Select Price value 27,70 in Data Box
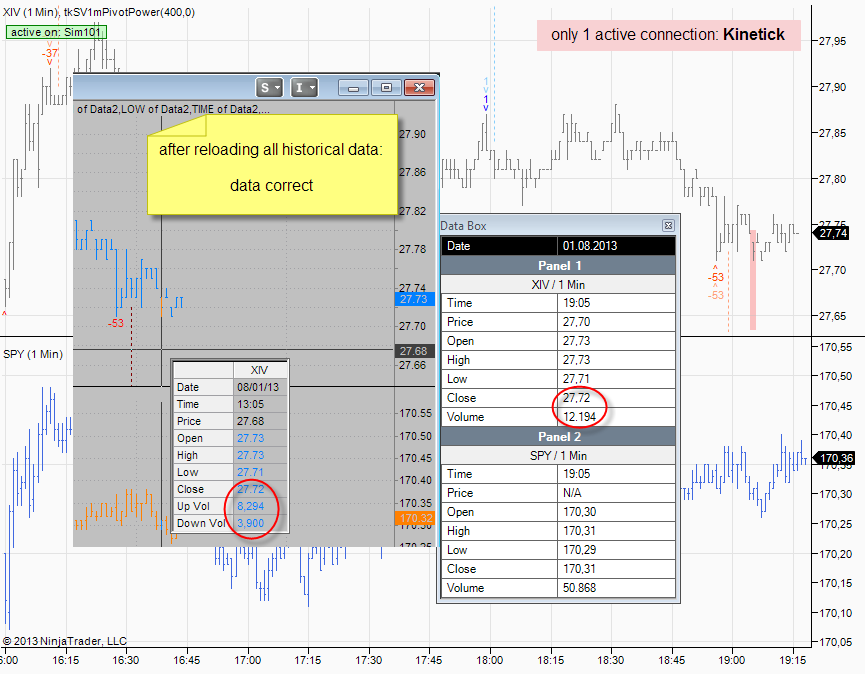Screen dimensions: 865x674 click(x=616, y=322)
